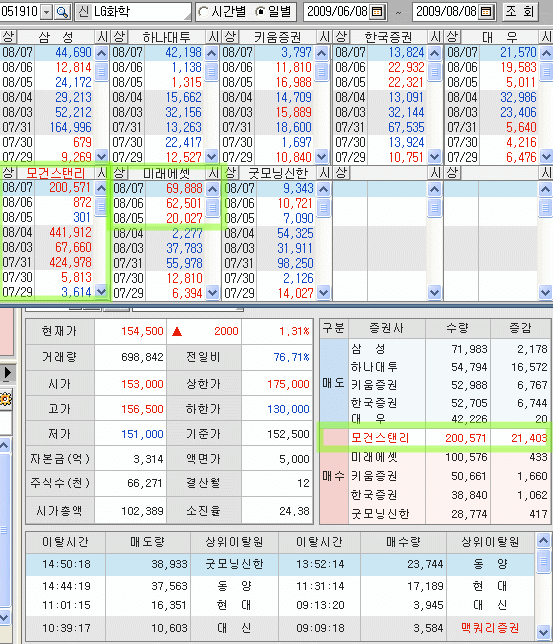Click scroll-down arrow in 굿모닝신한 panel
The image size is (553, 644).
[x=323, y=292]
